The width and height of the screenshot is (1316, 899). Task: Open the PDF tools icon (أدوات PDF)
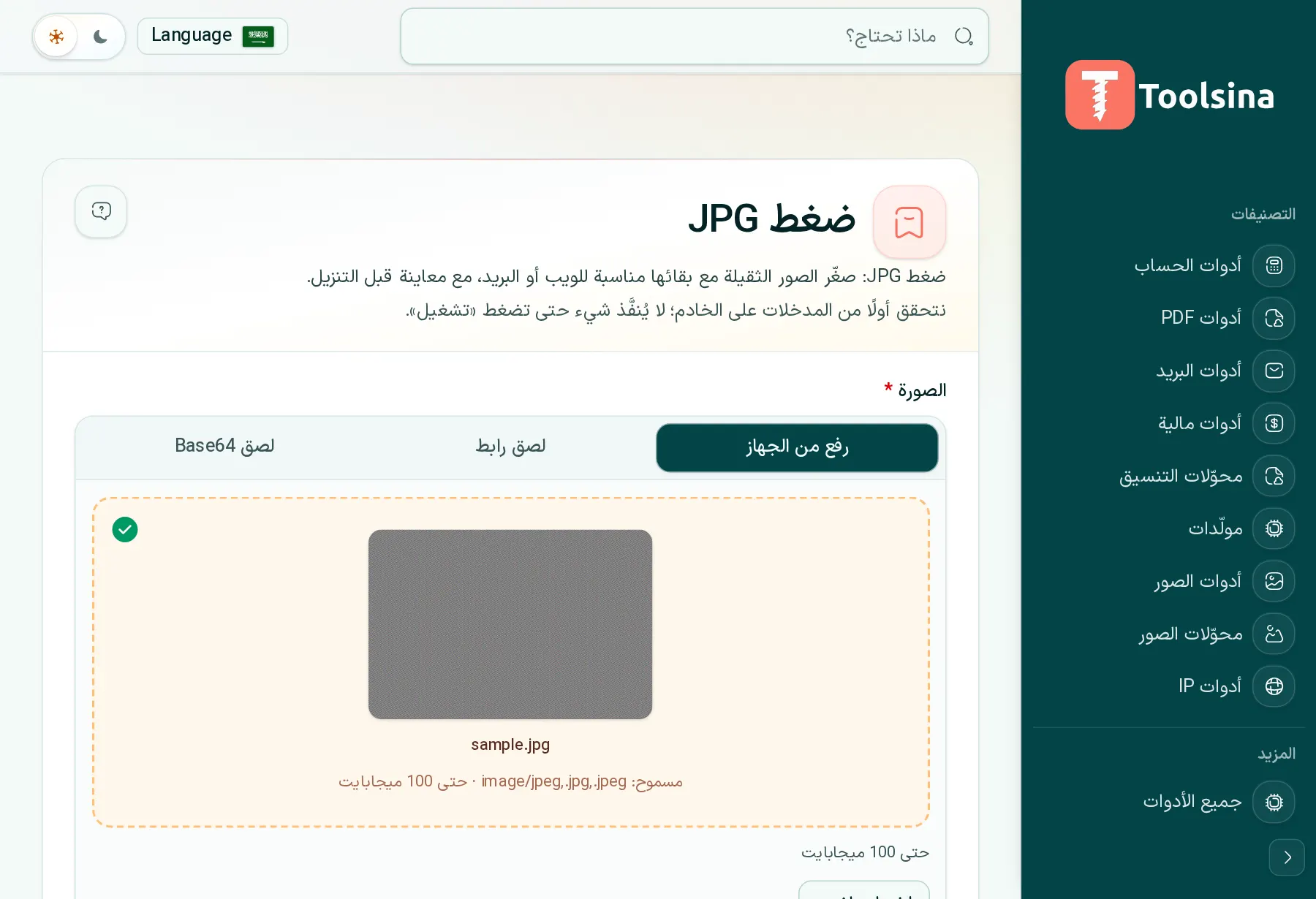click(1274, 318)
